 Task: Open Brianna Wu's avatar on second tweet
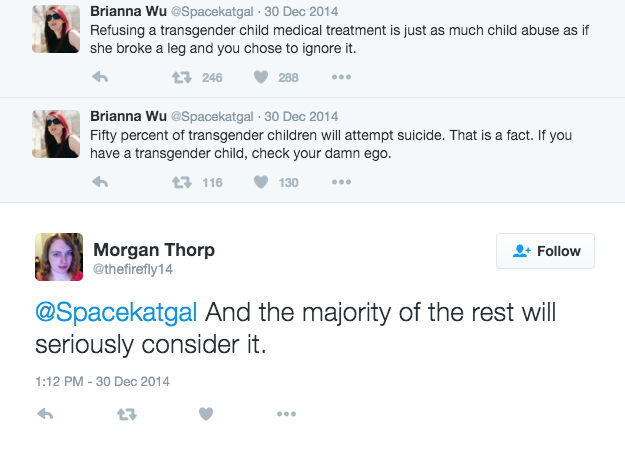click(56, 134)
